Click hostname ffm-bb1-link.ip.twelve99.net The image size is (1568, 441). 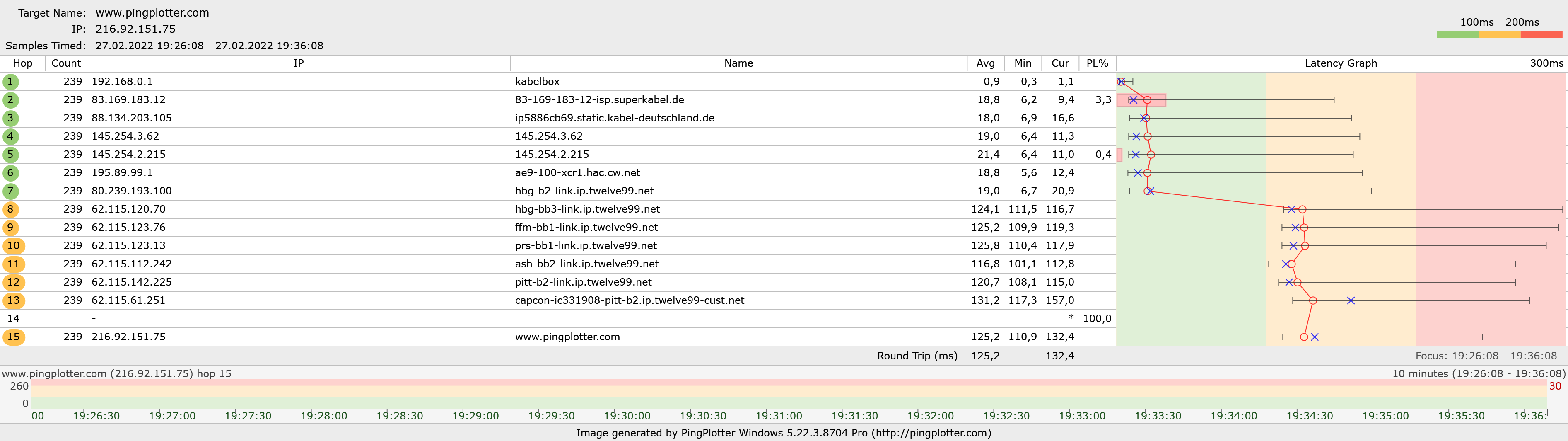(x=586, y=228)
